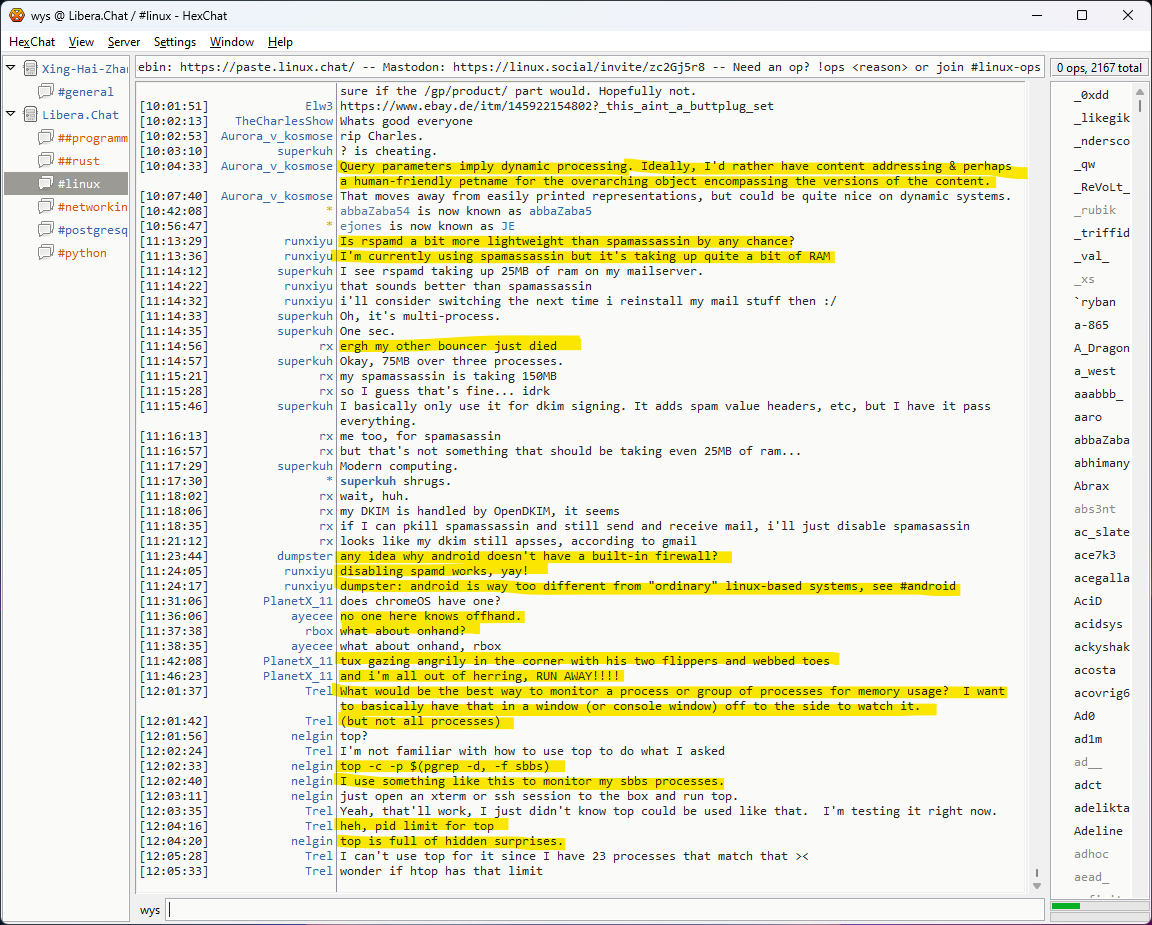Collapse the Libera.Chat server tree
The width and height of the screenshot is (1152, 925).
tap(11, 115)
